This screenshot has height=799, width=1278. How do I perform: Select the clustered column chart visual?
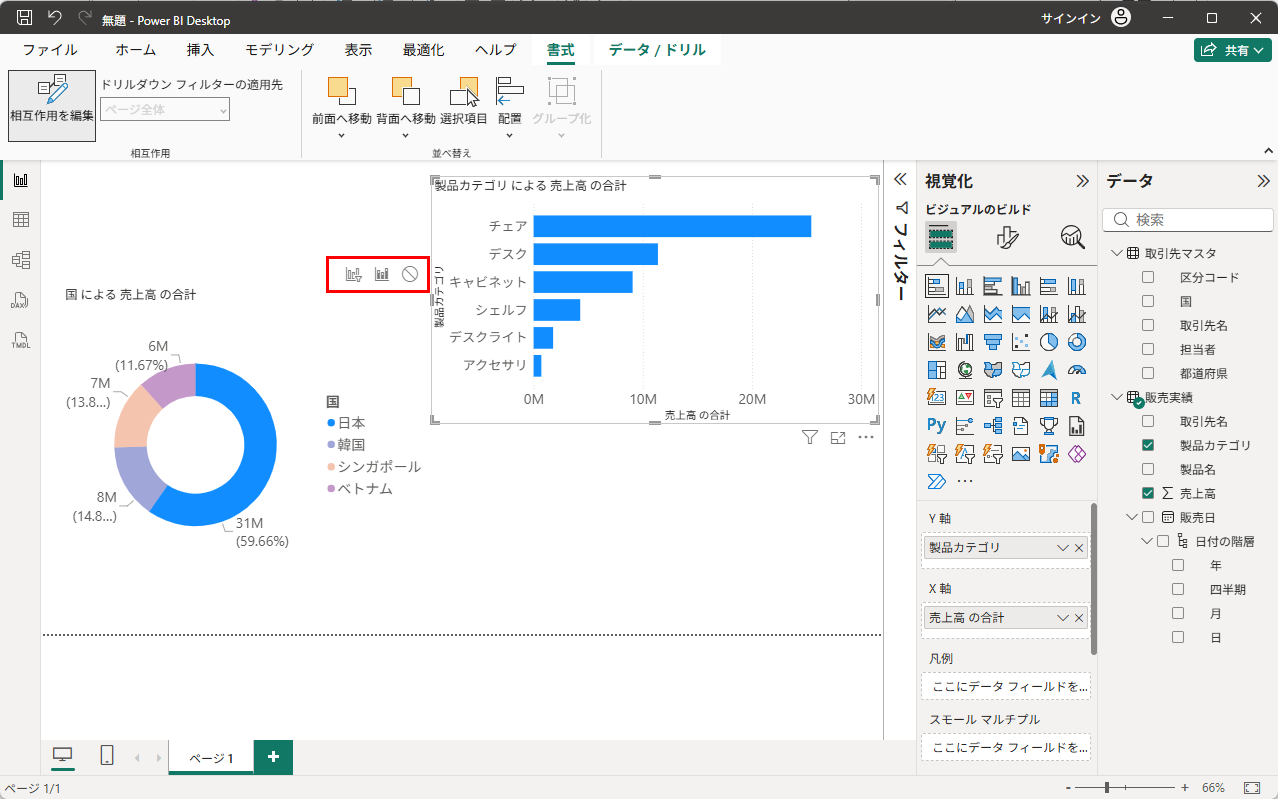pos(1021,287)
